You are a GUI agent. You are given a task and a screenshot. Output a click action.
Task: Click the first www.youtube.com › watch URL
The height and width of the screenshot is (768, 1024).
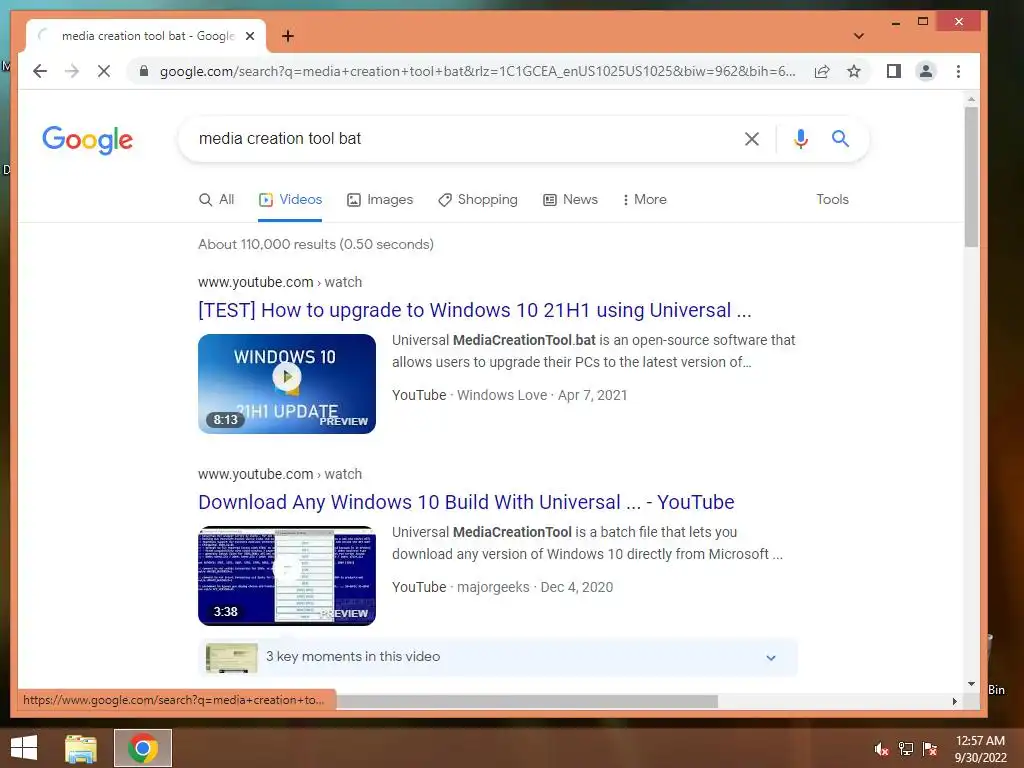[280, 282]
